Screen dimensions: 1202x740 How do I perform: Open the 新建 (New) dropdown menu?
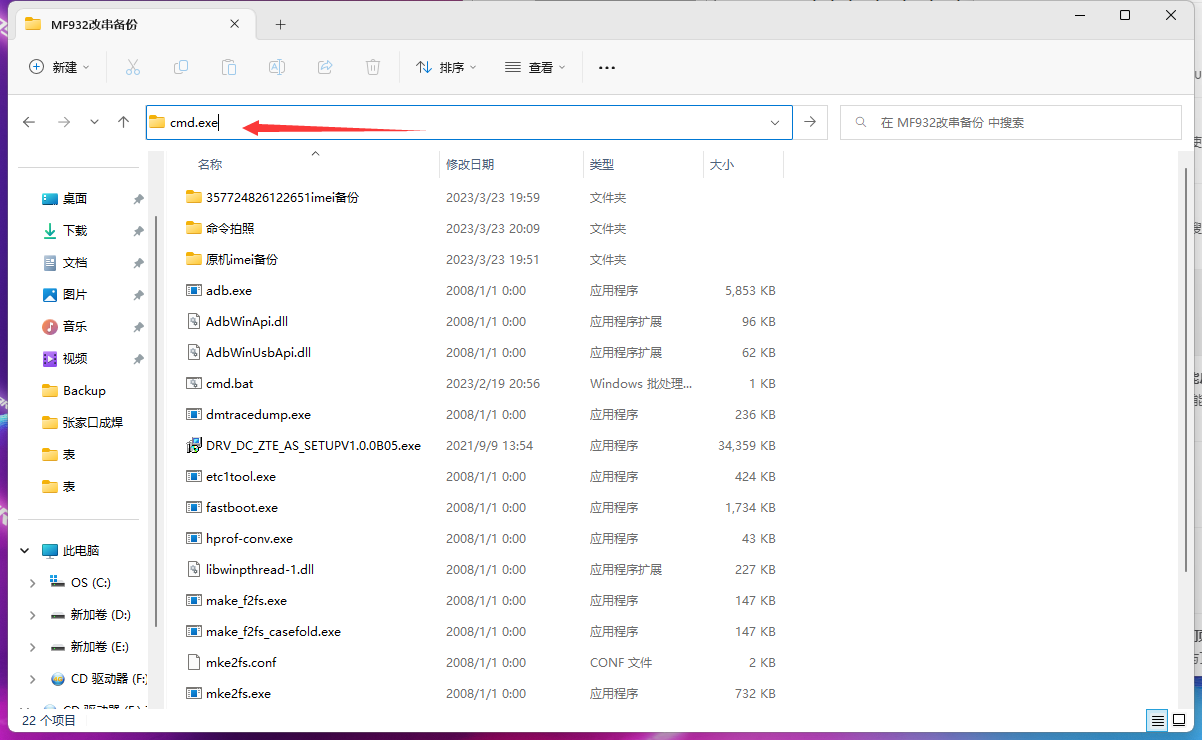click(x=60, y=67)
